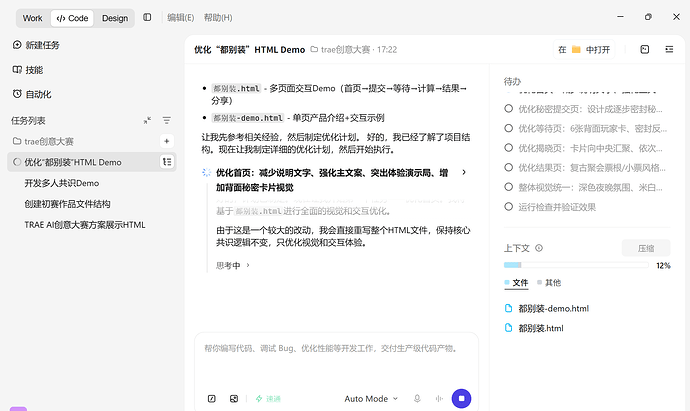
Task: Click the slash command icon in chat box
Action: click(212, 399)
